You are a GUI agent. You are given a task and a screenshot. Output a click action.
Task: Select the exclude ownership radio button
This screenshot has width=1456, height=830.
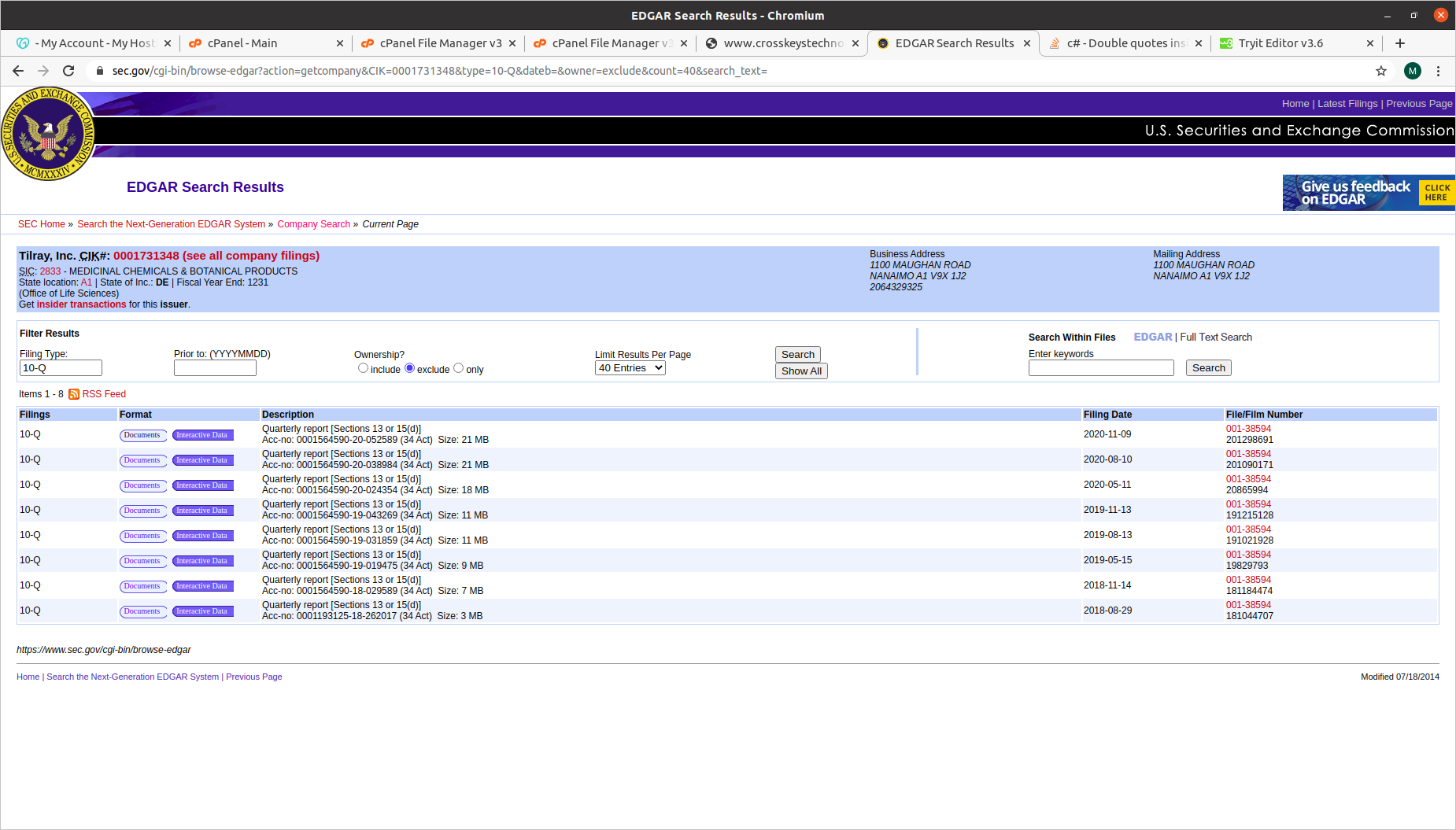pos(409,368)
